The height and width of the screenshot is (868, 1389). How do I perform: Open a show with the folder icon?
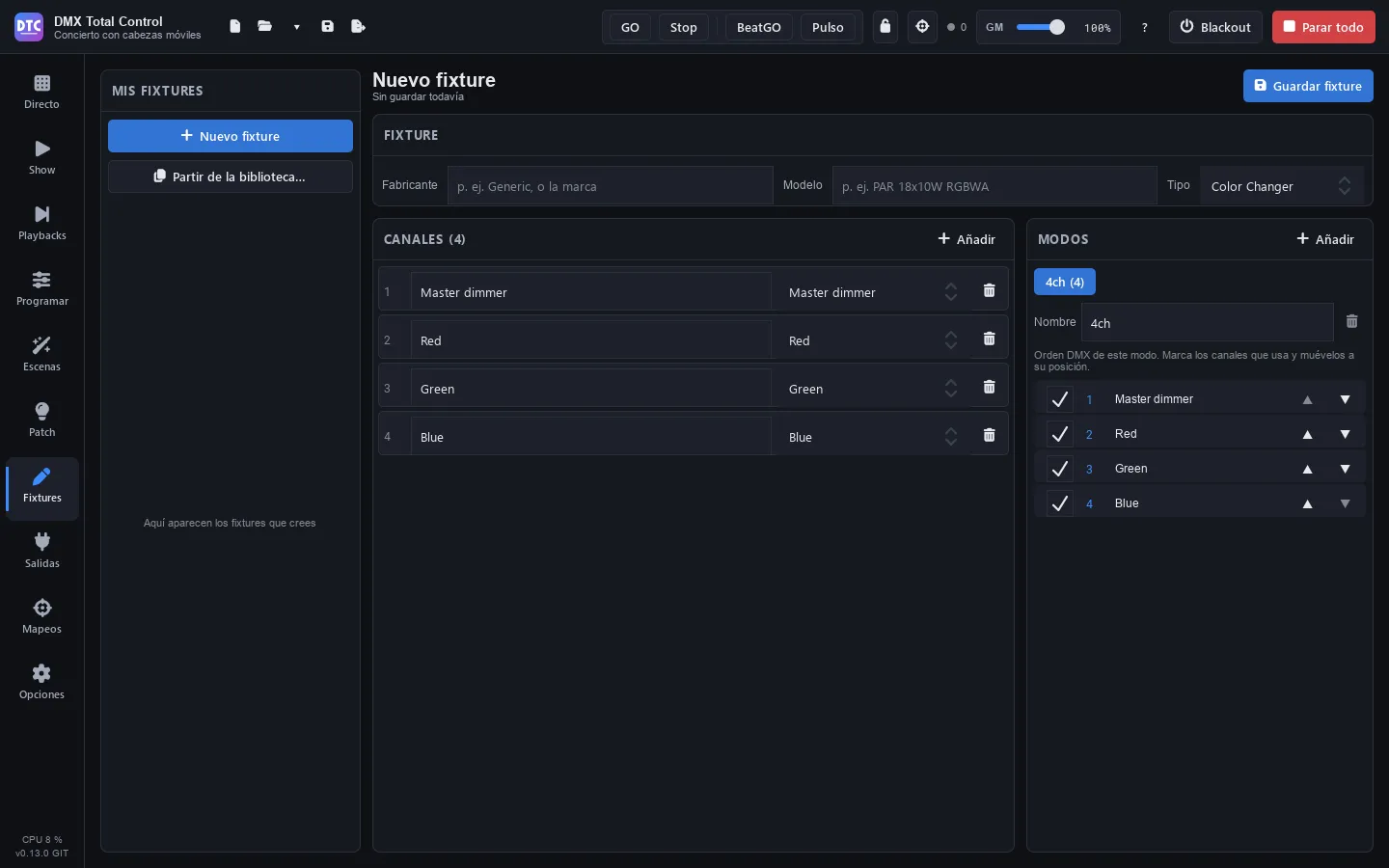pos(265,27)
